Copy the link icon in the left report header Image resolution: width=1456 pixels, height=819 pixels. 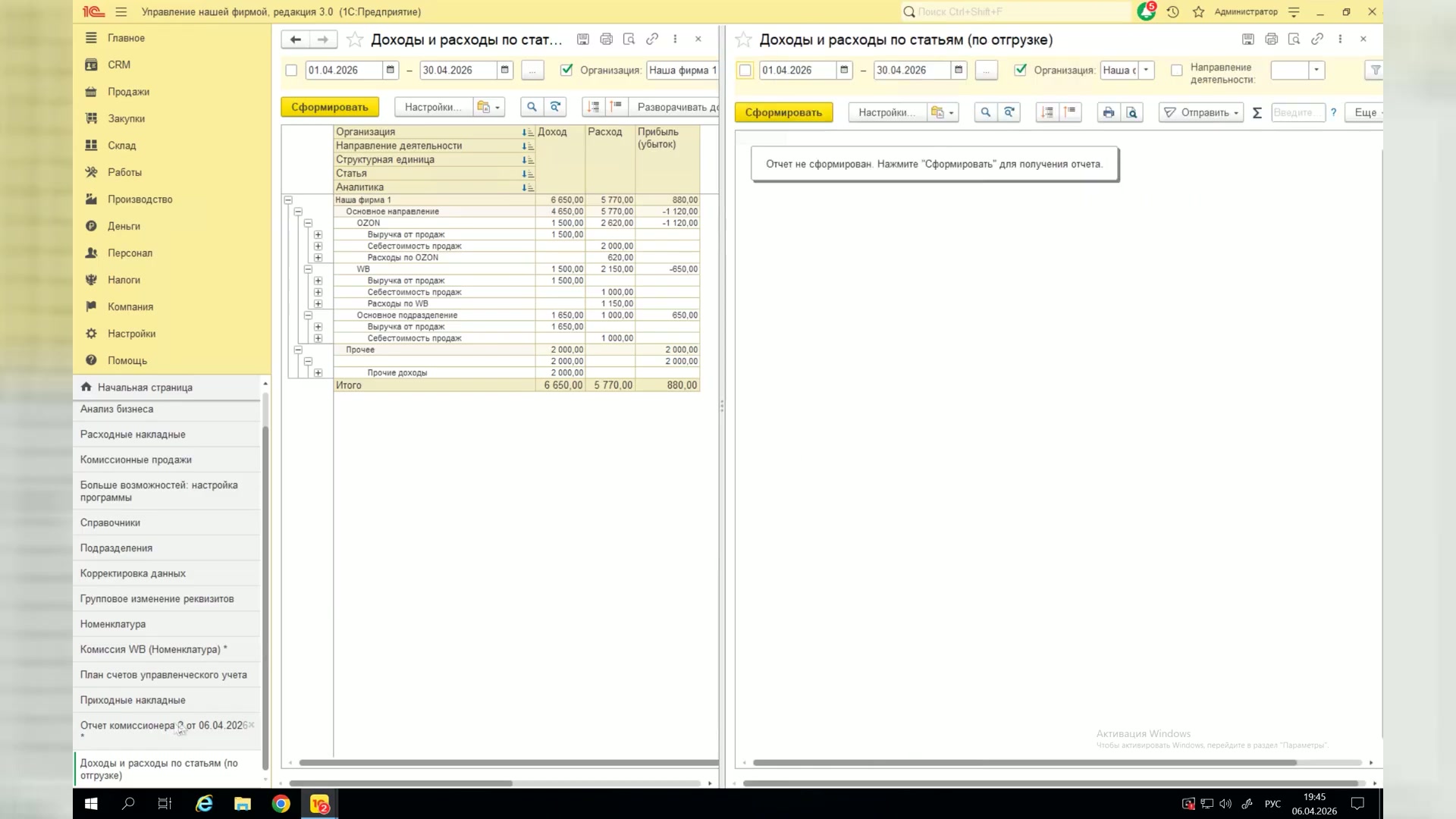(652, 39)
